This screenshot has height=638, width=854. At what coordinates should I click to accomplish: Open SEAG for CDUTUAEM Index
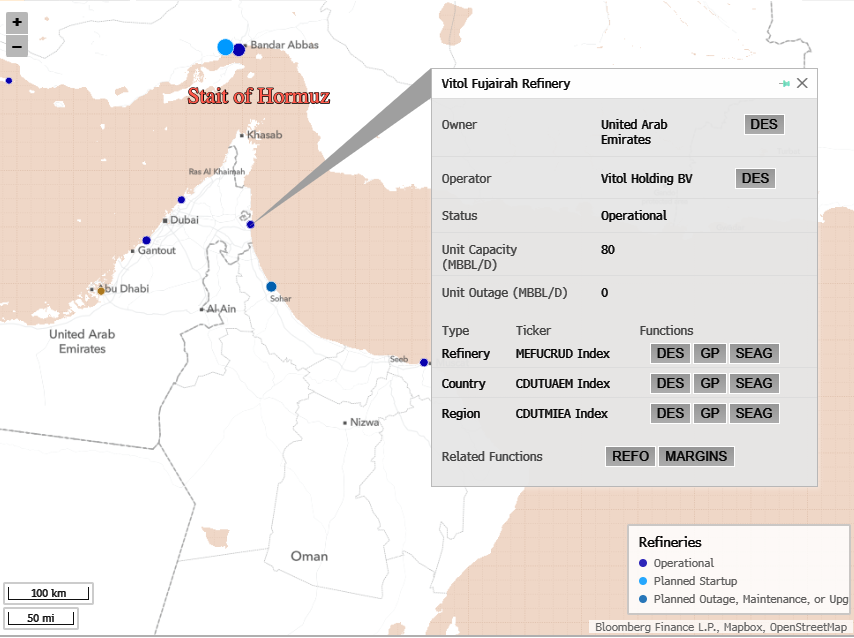tap(753, 383)
